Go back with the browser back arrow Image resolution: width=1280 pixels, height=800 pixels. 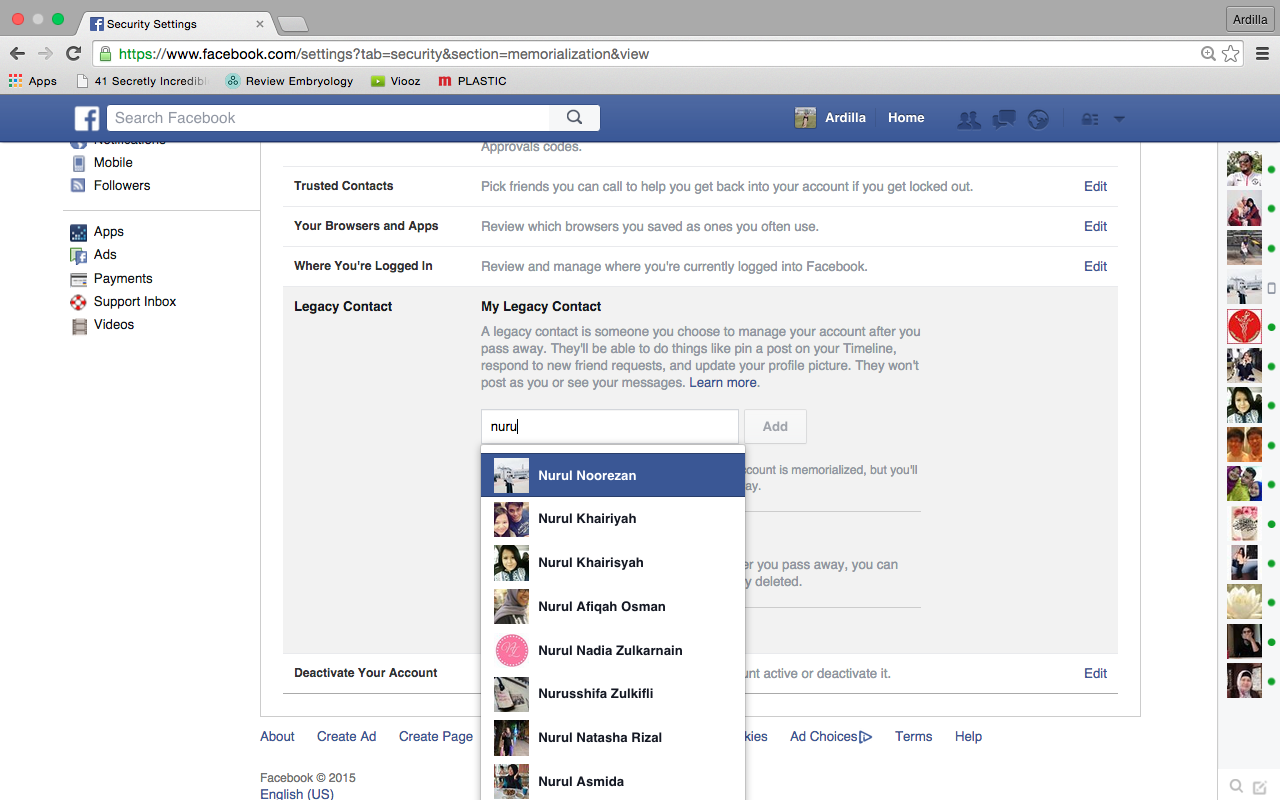tap(18, 54)
